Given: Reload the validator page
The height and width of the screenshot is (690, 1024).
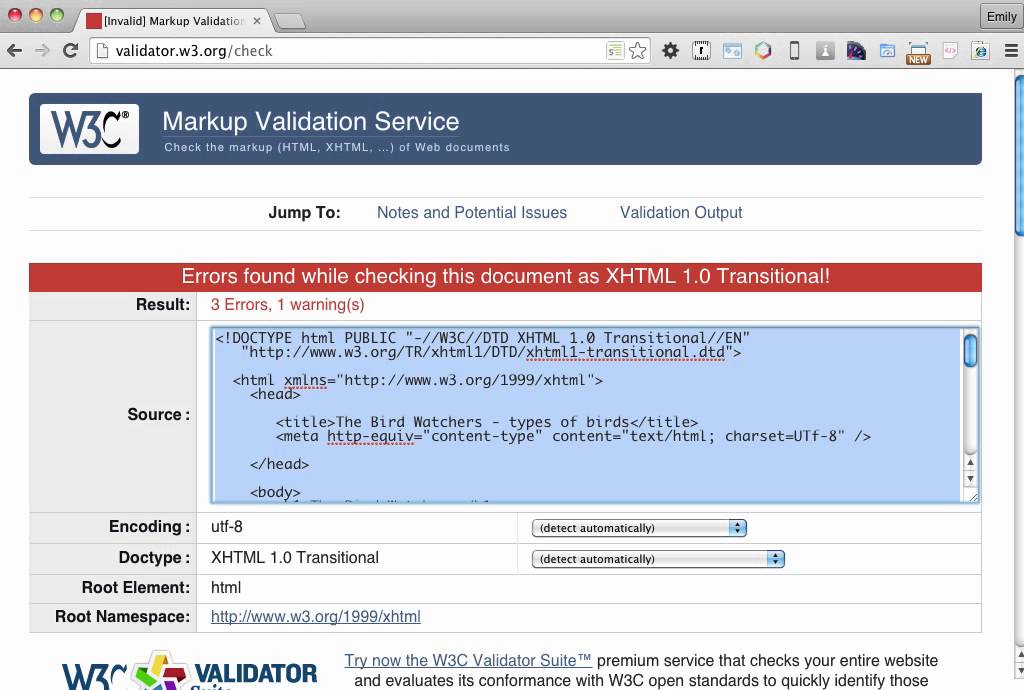Looking at the screenshot, I should tap(71, 50).
